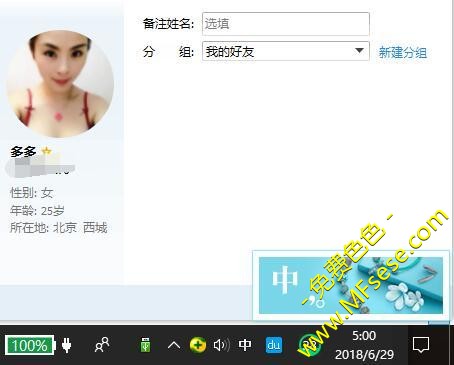Toggle the 中 input method indicator in taskbar
Image resolution: width=454 pixels, height=365 pixels.
(x=245, y=345)
